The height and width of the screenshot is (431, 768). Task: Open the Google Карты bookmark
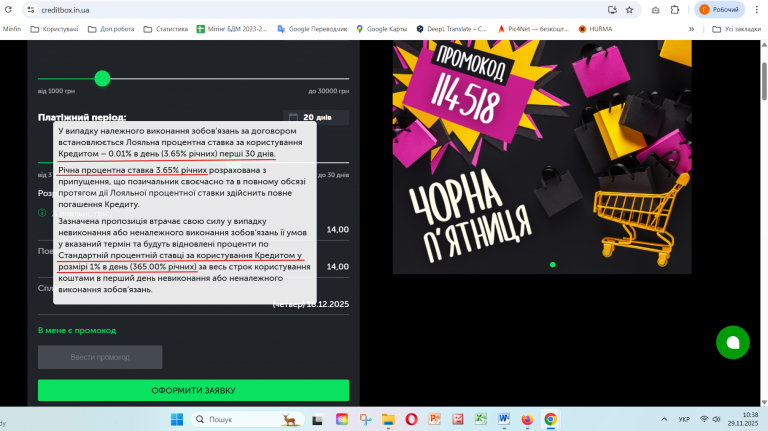(x=382, y=29)
